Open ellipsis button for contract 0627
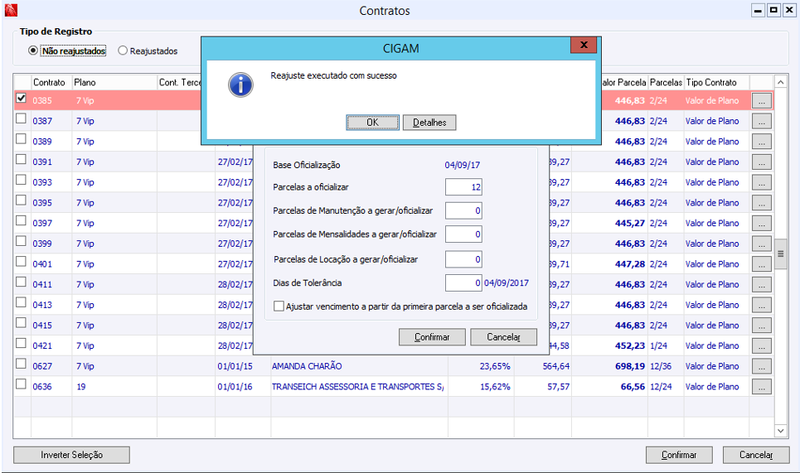Viewport: 800px width, 473px height. click(x=761, y=366)
